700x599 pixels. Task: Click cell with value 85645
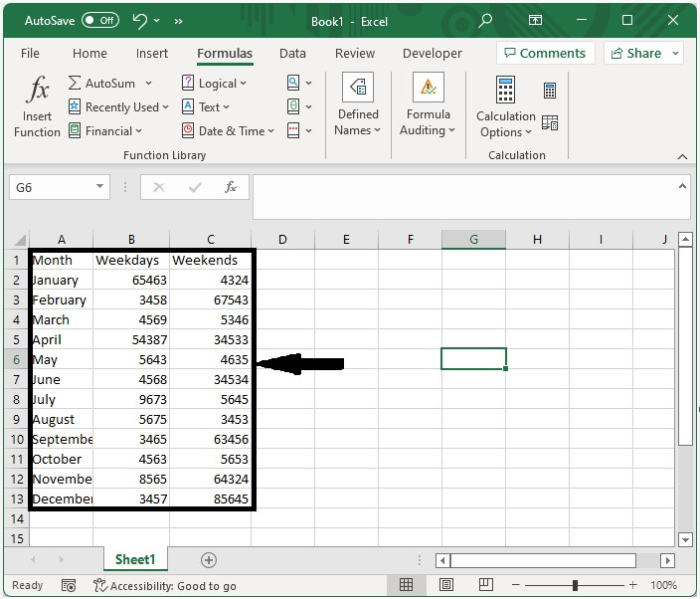pos(210,499)
